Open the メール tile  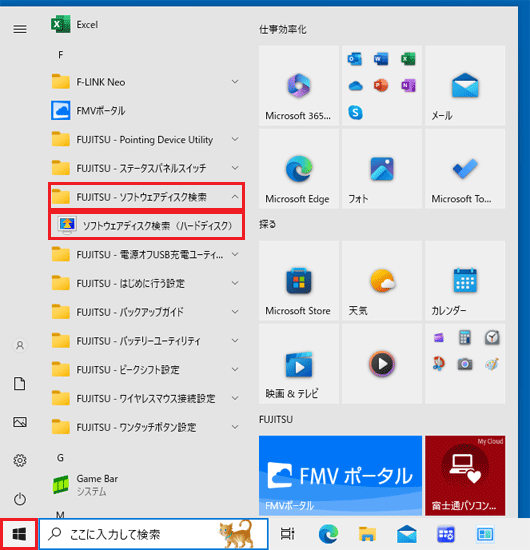point(465,86)
